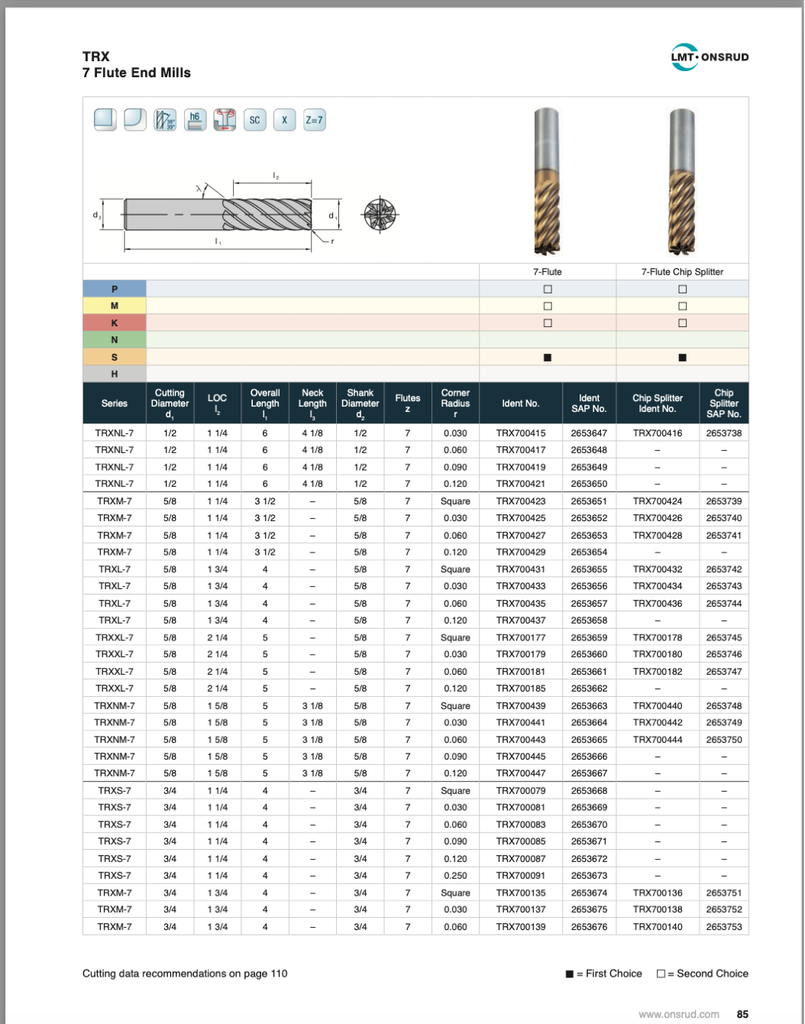805x1024 pixels.
Task: Click the end mill side-view dimension drawing
Action: coord(217,213)
